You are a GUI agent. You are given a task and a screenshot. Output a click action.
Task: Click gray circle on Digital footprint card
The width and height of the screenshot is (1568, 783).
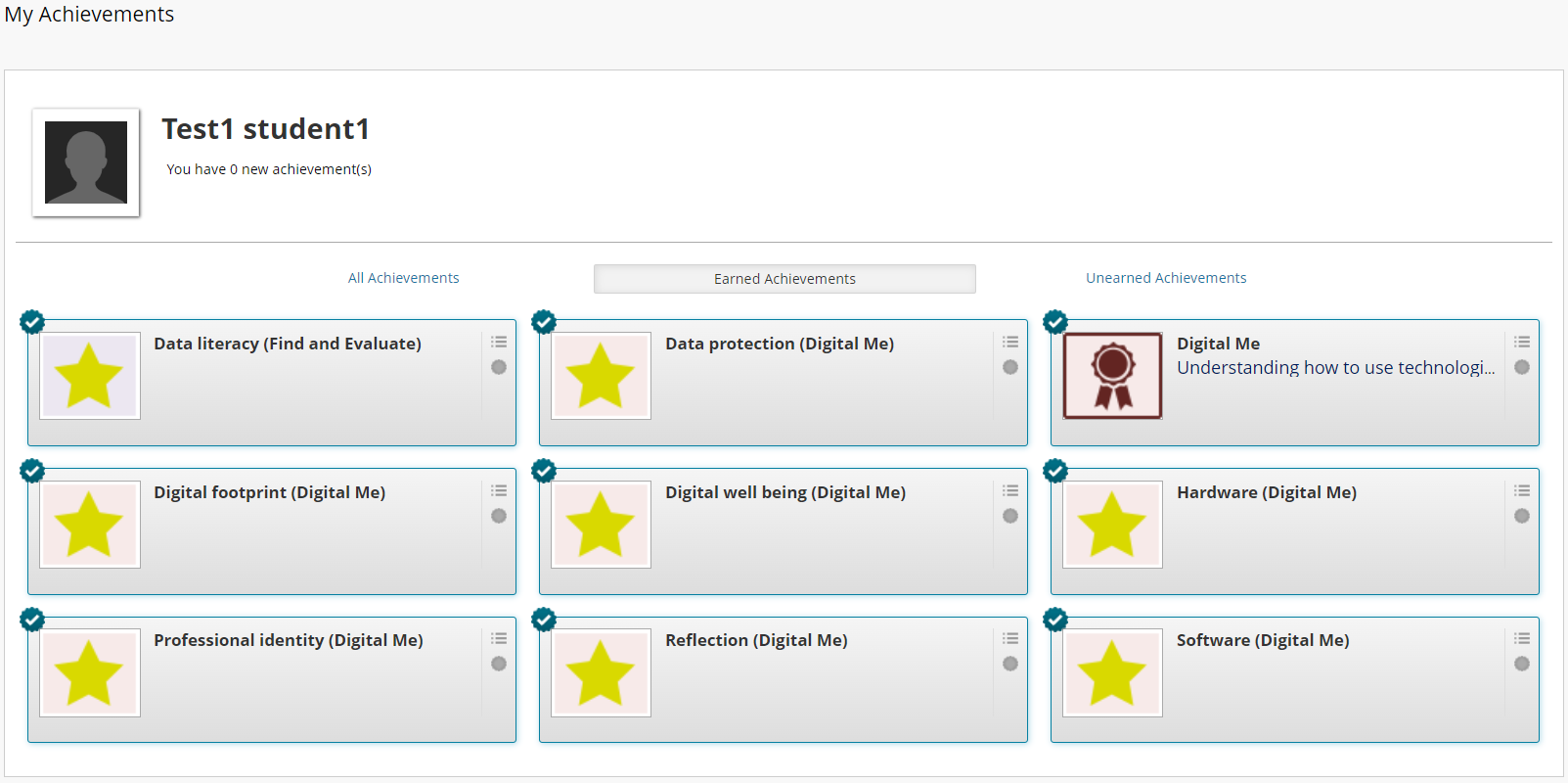point(499,516)
